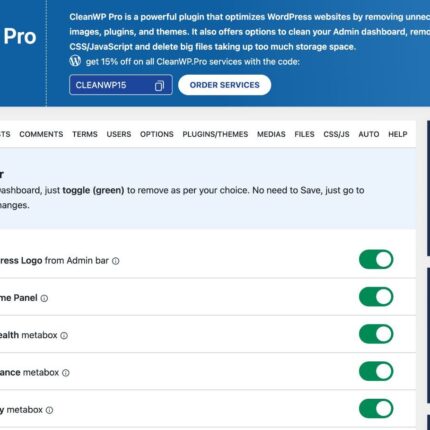This screenshot has width=430, height=430.
Task: Click the CLEANWP15 coupon code field
Action: pos(121,85)
